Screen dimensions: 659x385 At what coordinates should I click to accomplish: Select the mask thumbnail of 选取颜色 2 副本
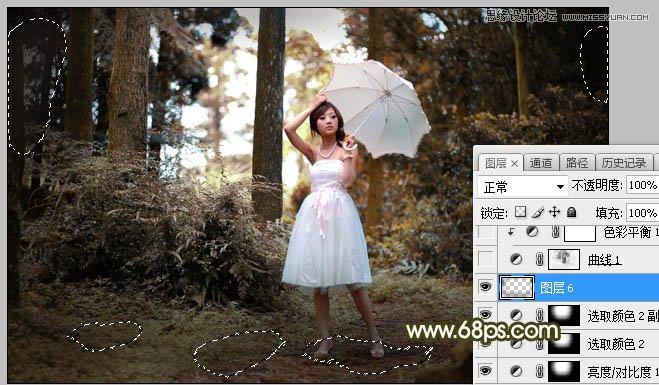click(x=564, y=315)
